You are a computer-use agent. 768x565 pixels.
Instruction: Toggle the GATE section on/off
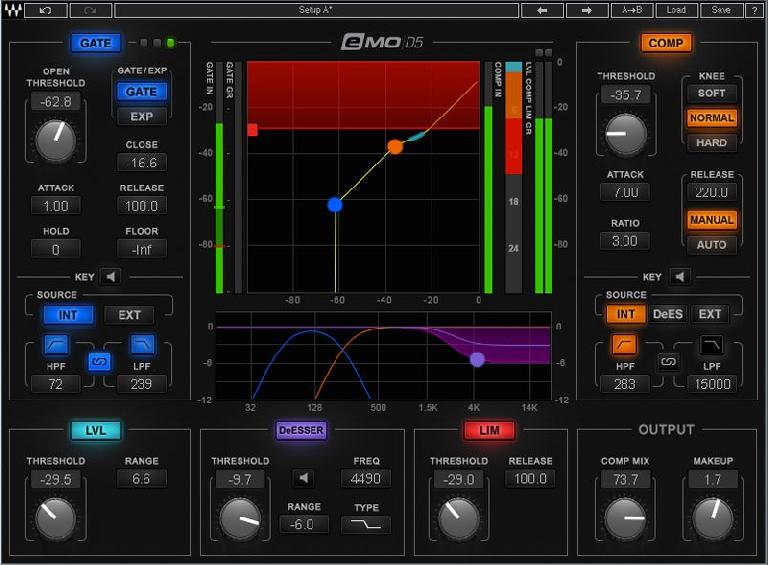[x=96, y=43]
